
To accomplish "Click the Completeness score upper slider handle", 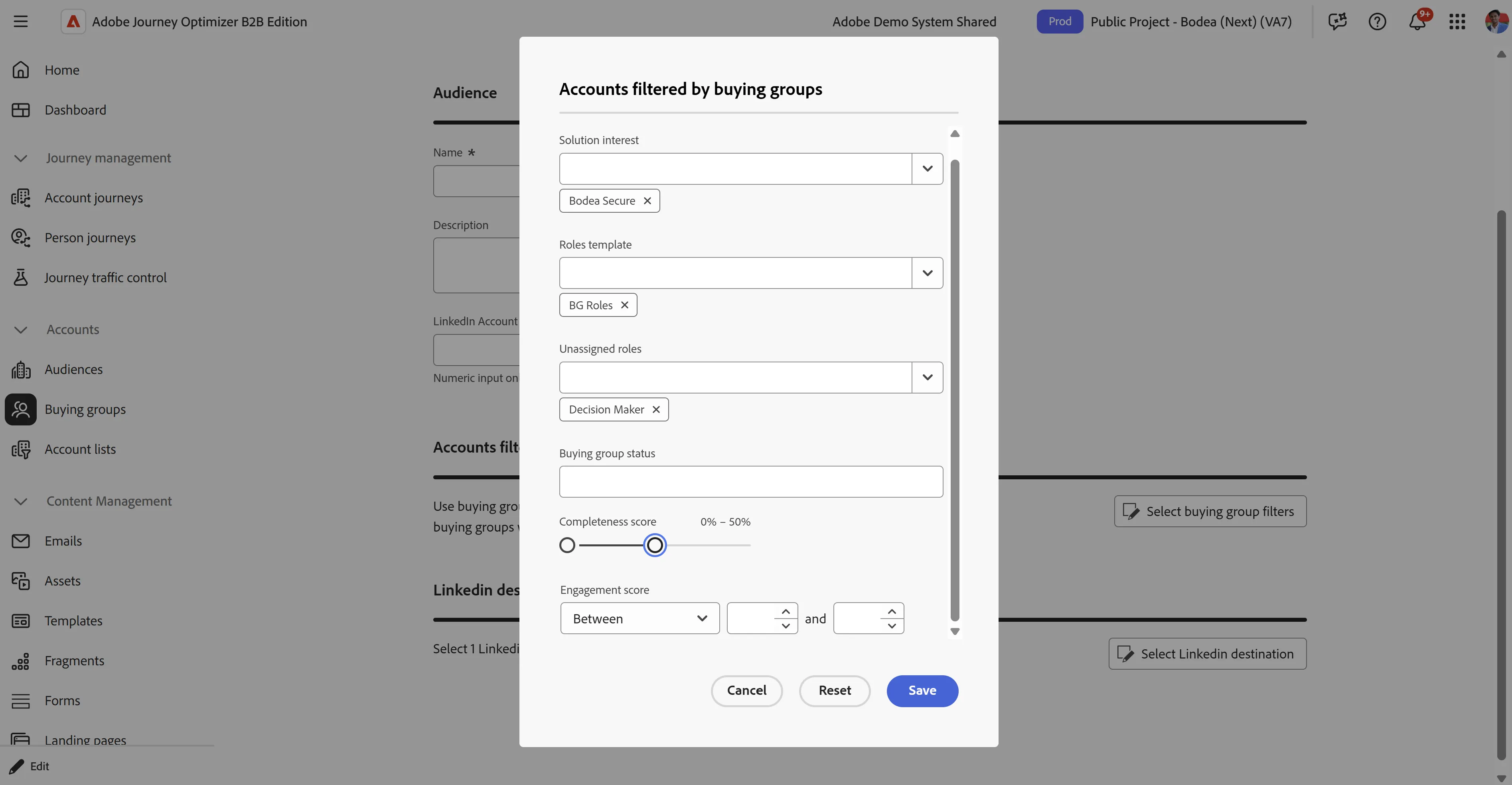I will click(654, 545).
